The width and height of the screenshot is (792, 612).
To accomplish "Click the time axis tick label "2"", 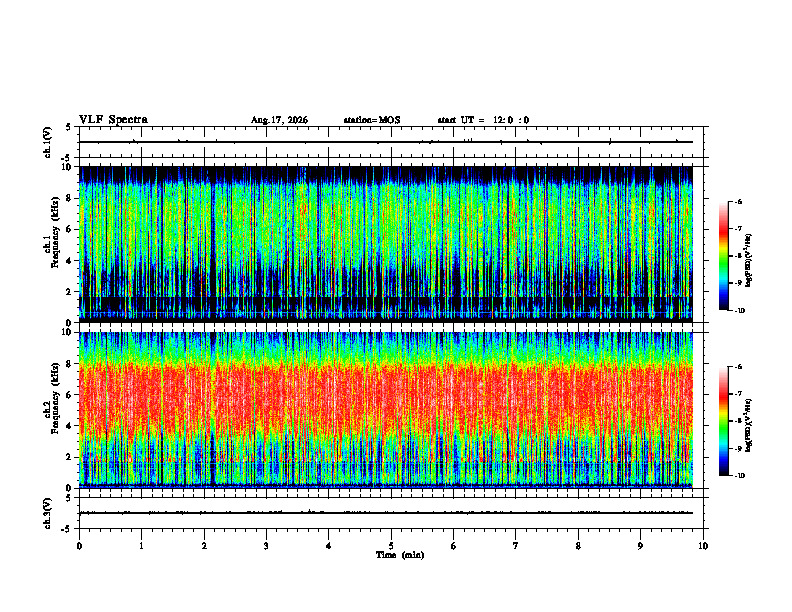I will (204, 546).
